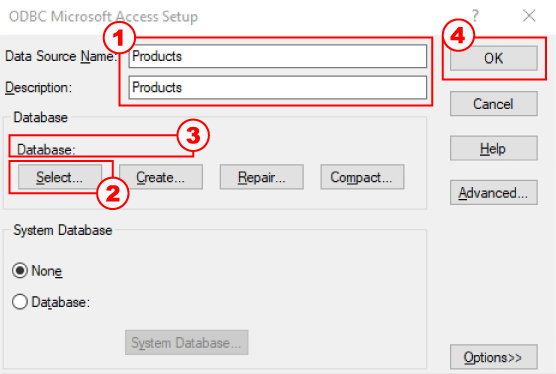Open the Help button in the dialog
Image resolution: width=556 pixels, height=374 pixels.
click(x=494, y=149)
